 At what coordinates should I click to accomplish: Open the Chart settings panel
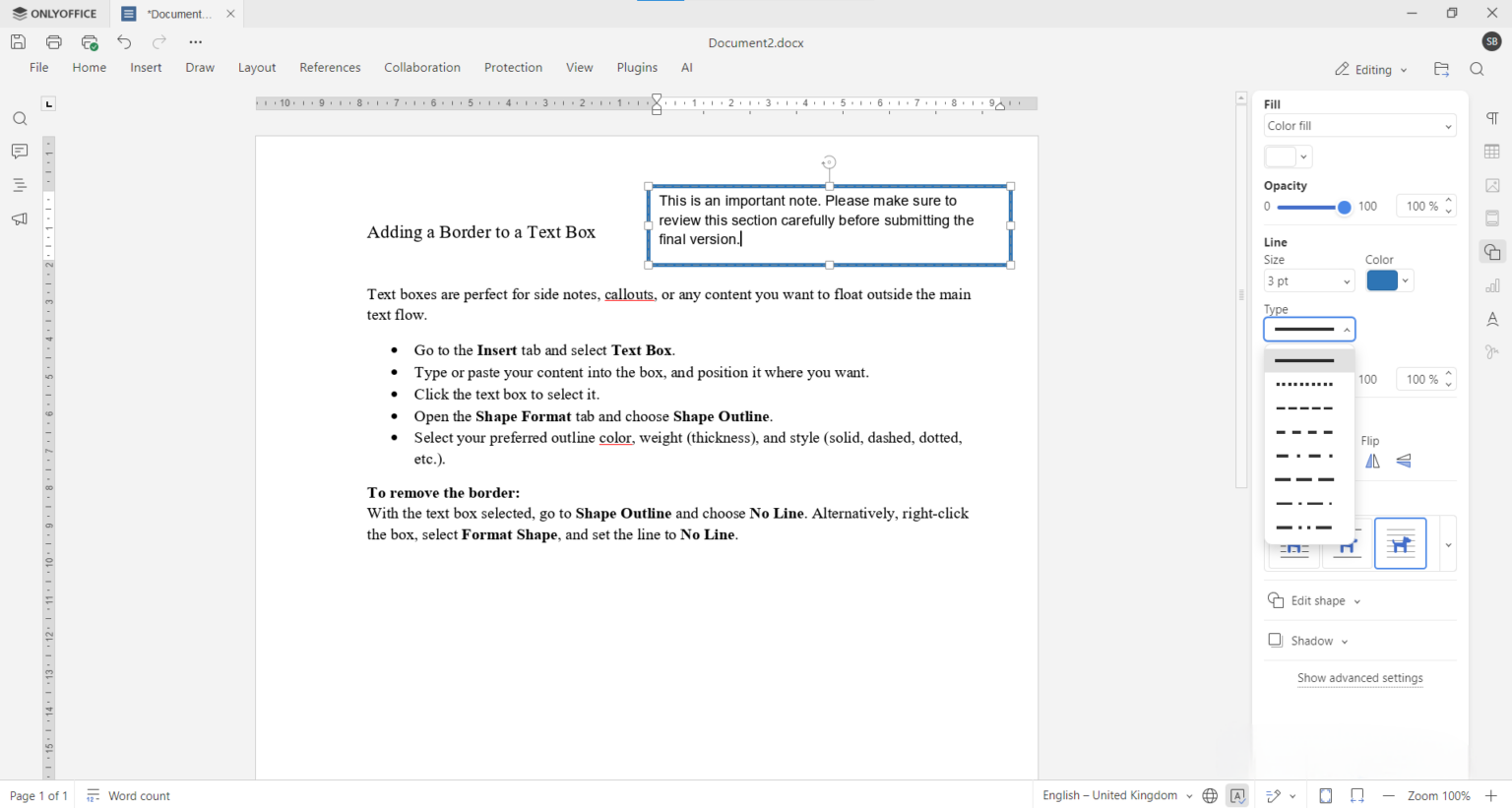(x=1492, y=285)
